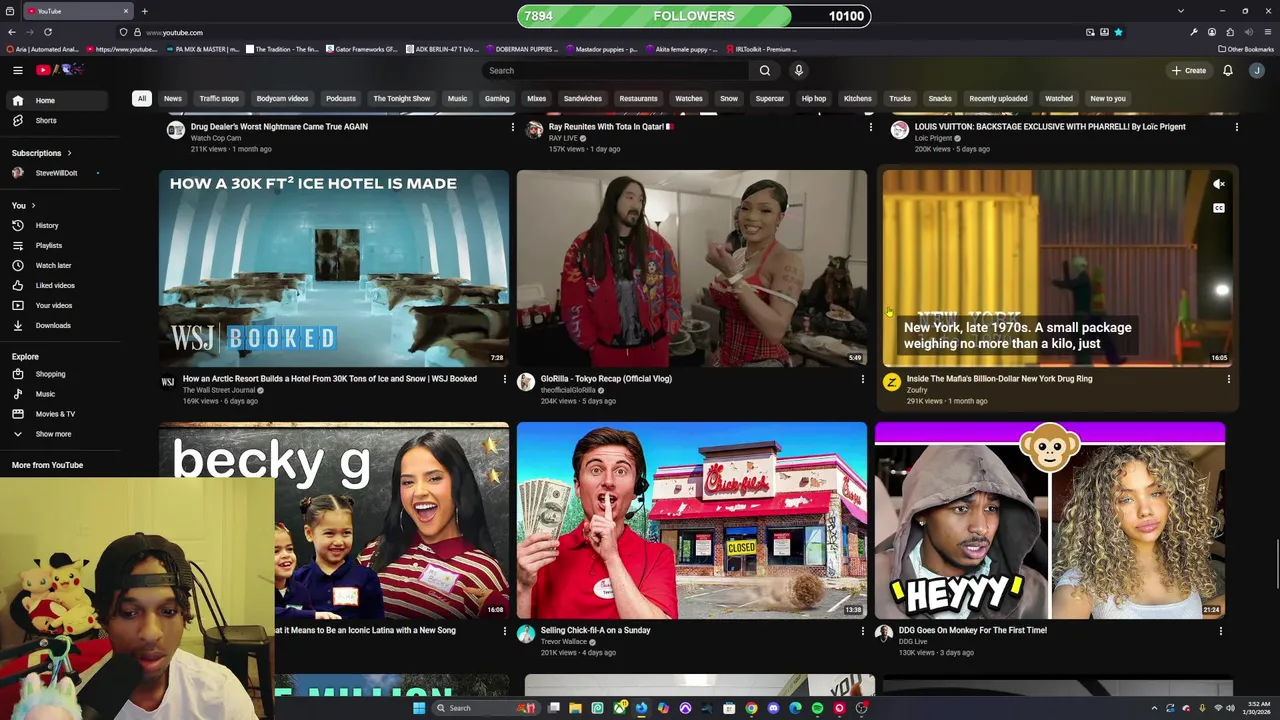Viewport: 1280px width, 720px height.
Task: Open options menu for DDG Monkey video
Action: pyautogui.click(x=1221, y=631)
